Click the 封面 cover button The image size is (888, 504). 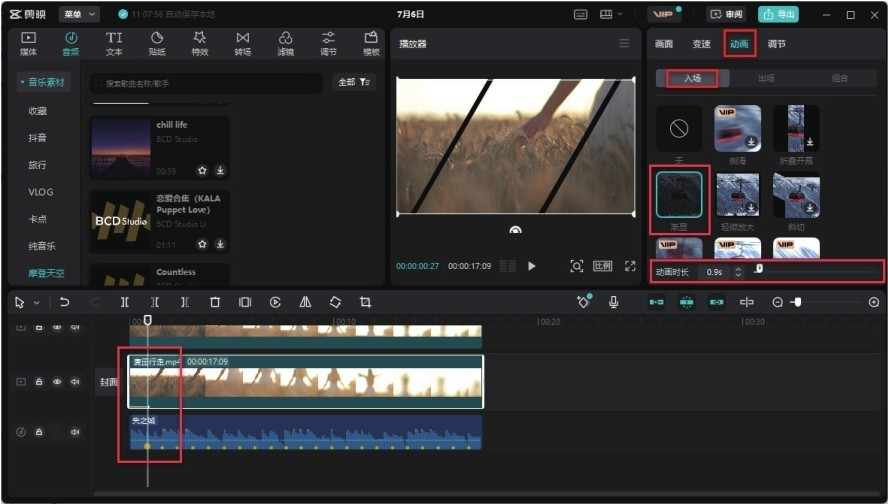point(108,382)
